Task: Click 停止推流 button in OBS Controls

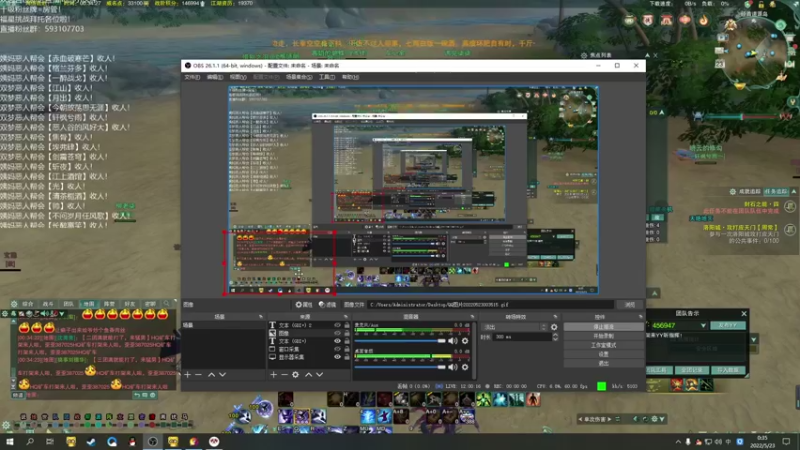Action: pos(604,327)
